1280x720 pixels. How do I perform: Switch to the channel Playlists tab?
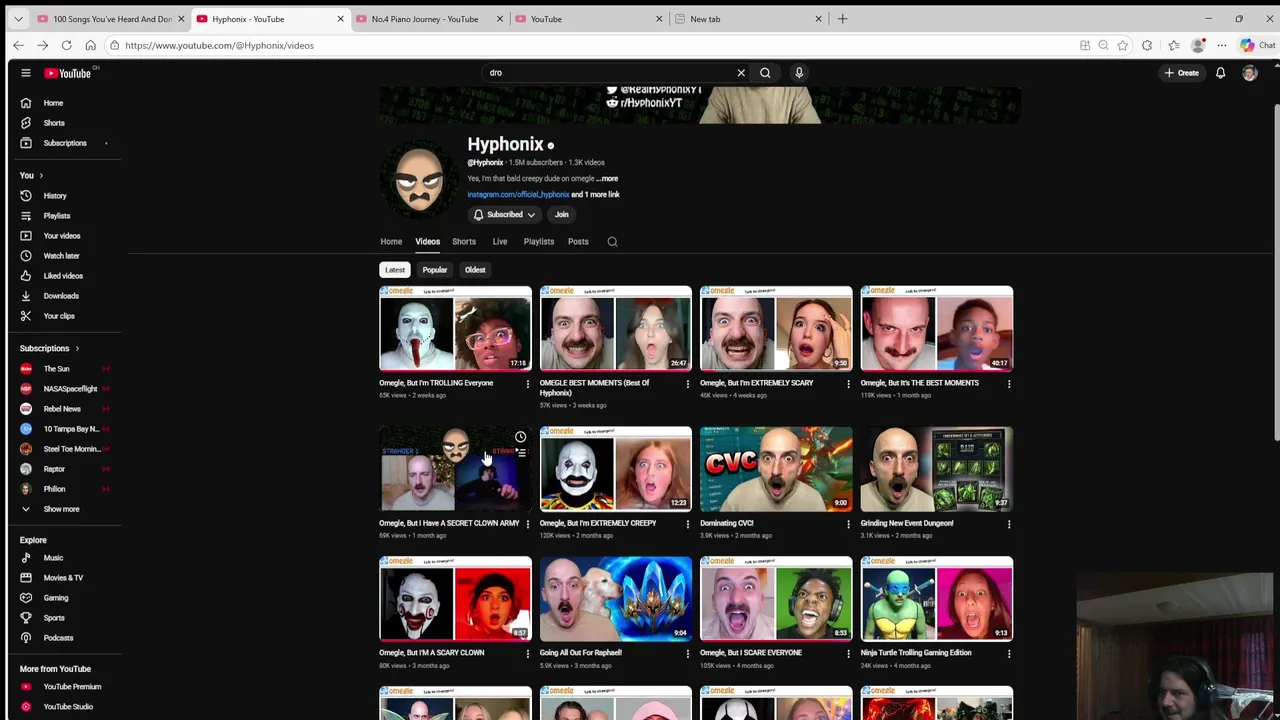click(539, 242)
